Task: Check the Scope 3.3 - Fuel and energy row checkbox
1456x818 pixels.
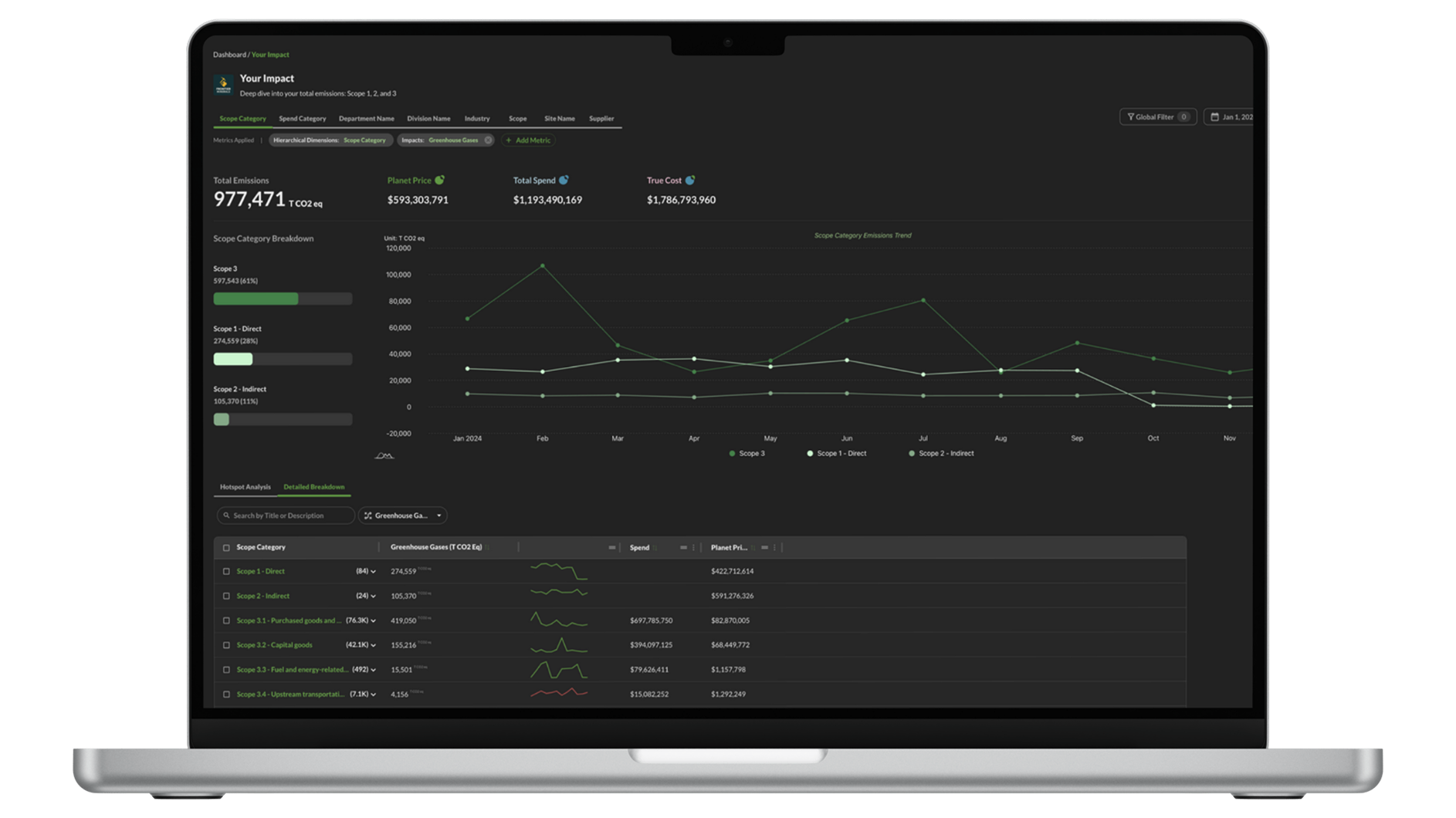Action: (x=226, y=671)
